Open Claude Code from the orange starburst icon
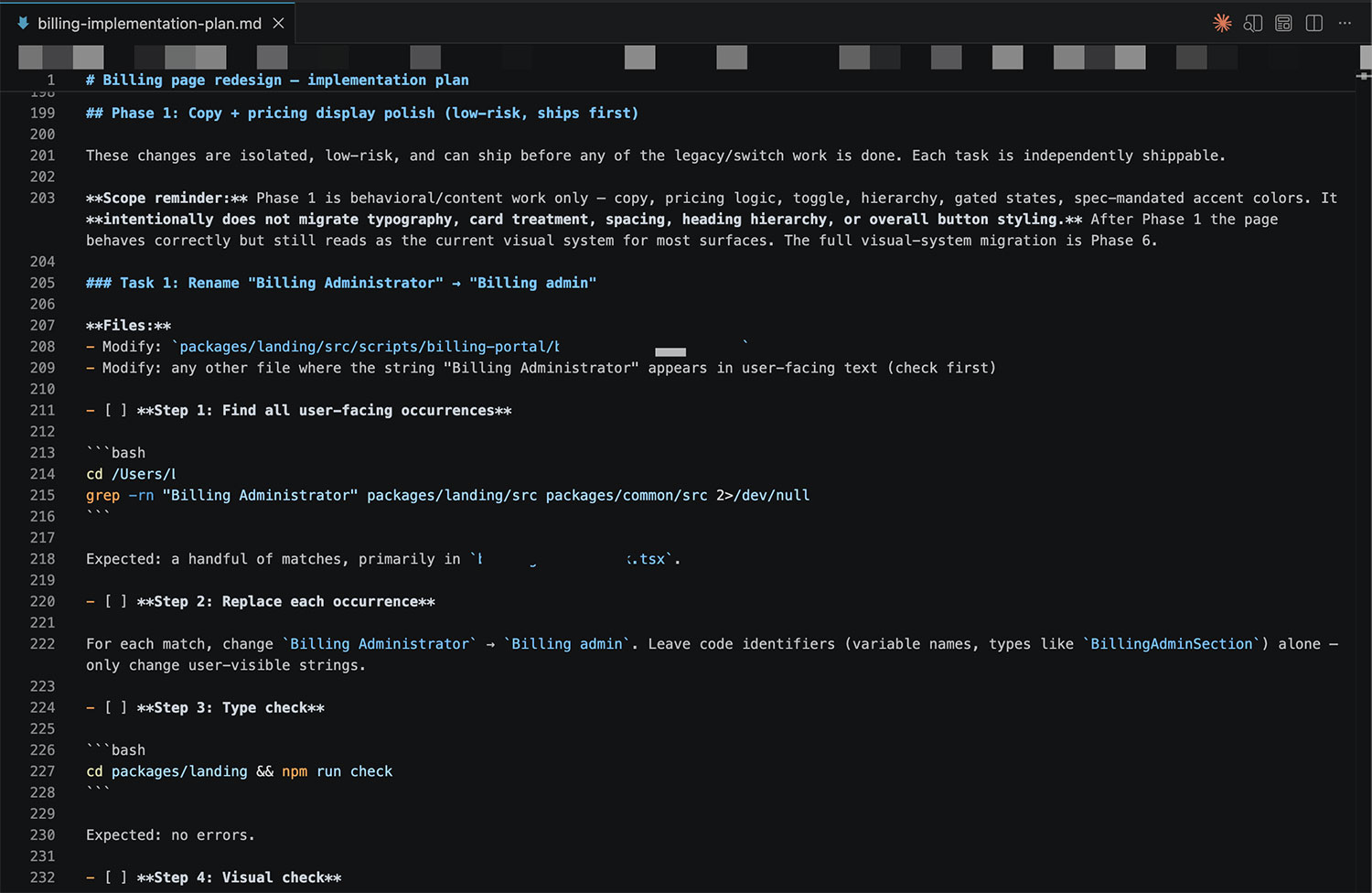This screenshot has width=1372, height=893. 1222,23
